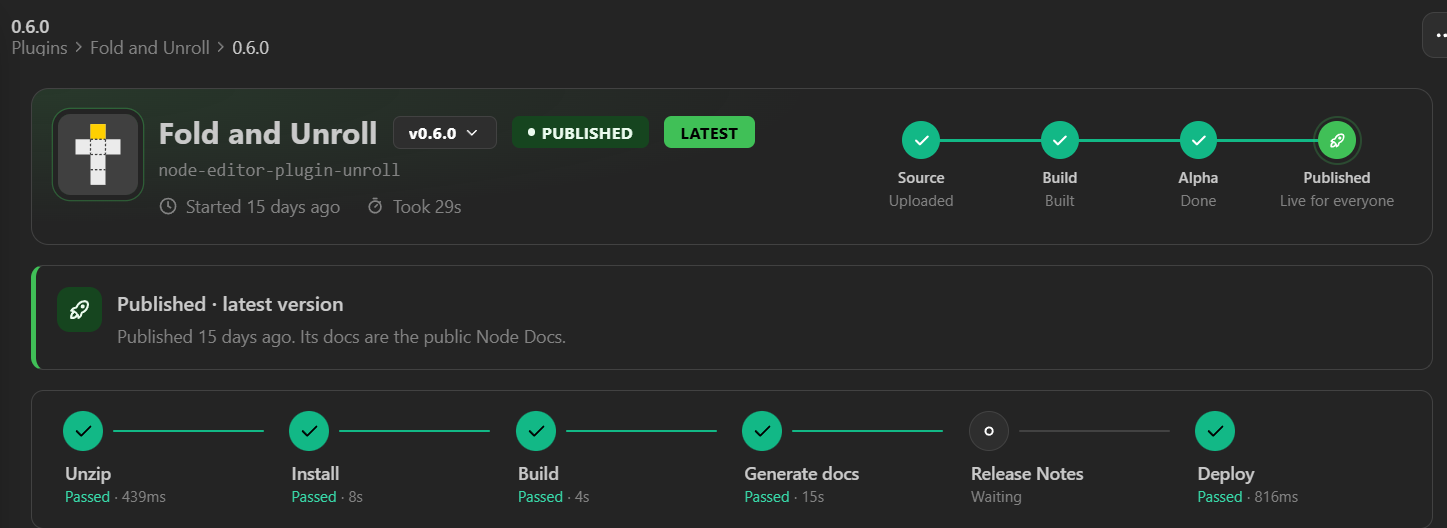
Task: Click the Fold and Unroll heading
Action: tap(268, 133)
